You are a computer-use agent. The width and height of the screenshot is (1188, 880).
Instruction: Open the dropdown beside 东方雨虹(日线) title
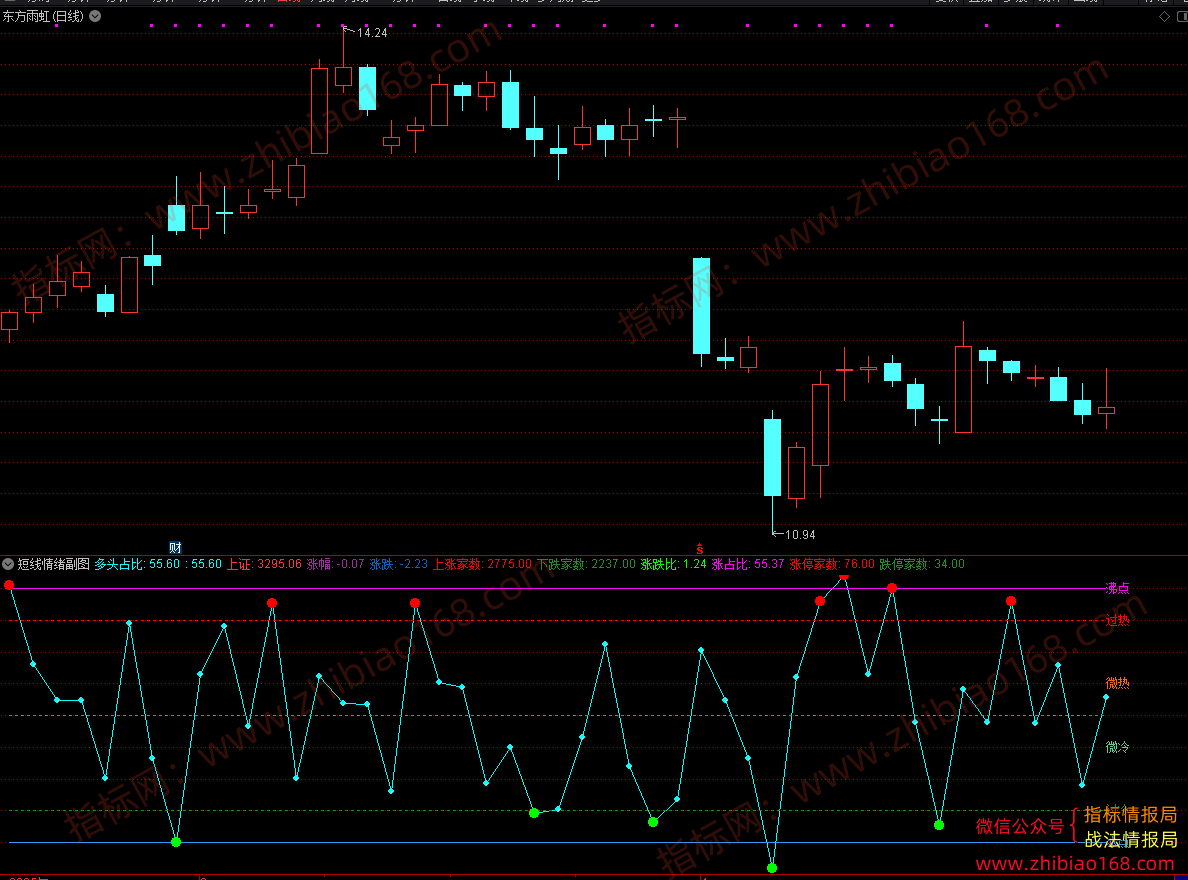tap(95, 16)
